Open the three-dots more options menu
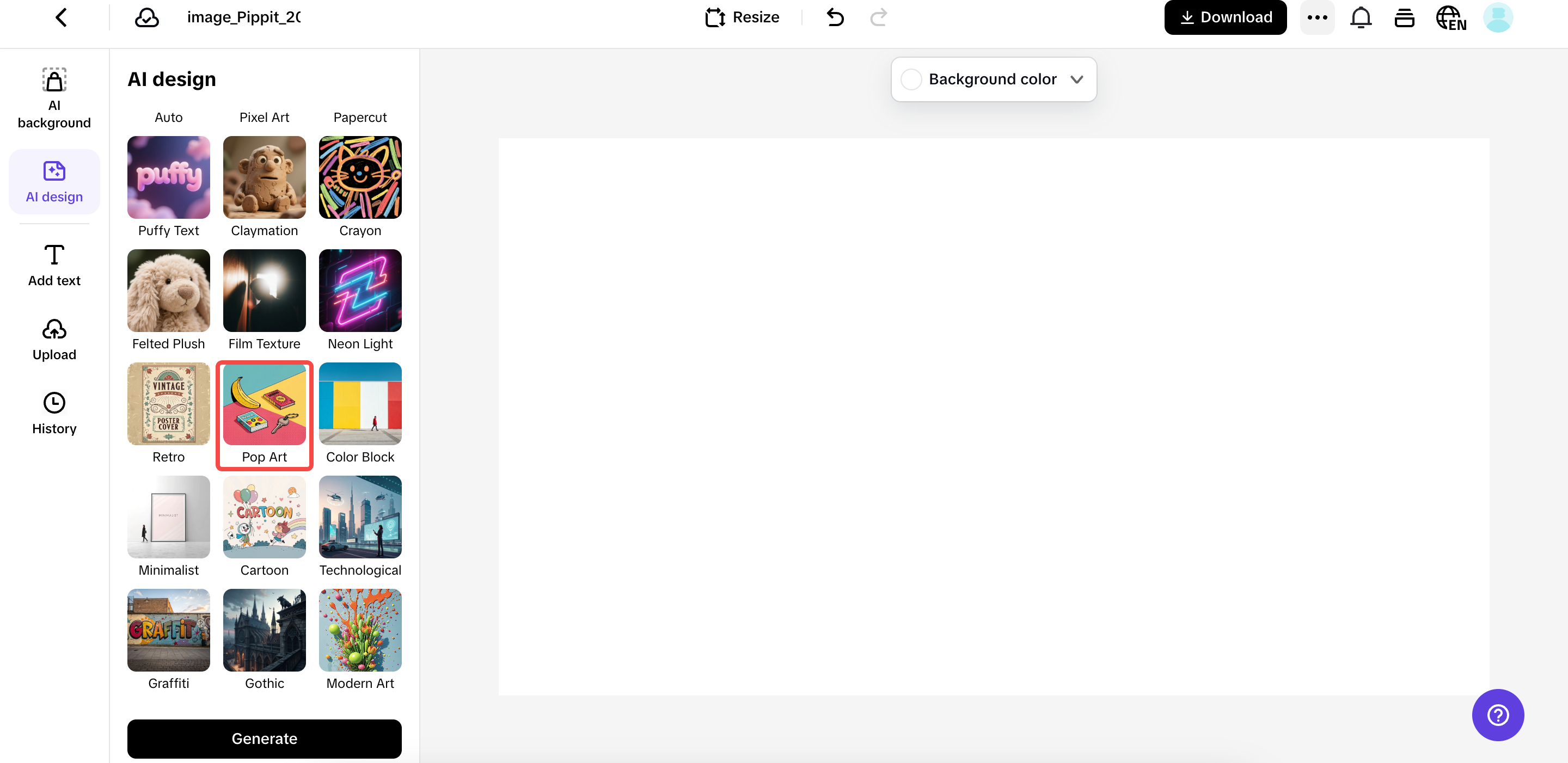The image size is (1568, 763). (x=1316, y=17)
